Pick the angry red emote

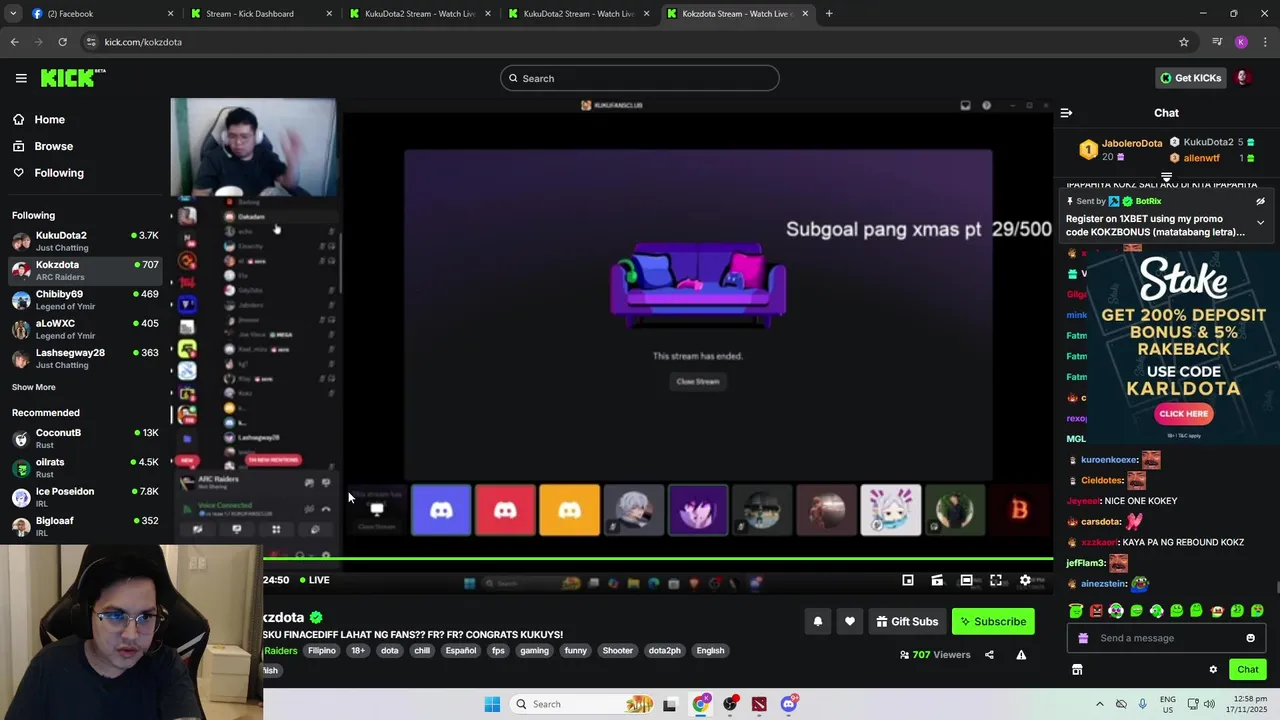tap(1097, 611)
